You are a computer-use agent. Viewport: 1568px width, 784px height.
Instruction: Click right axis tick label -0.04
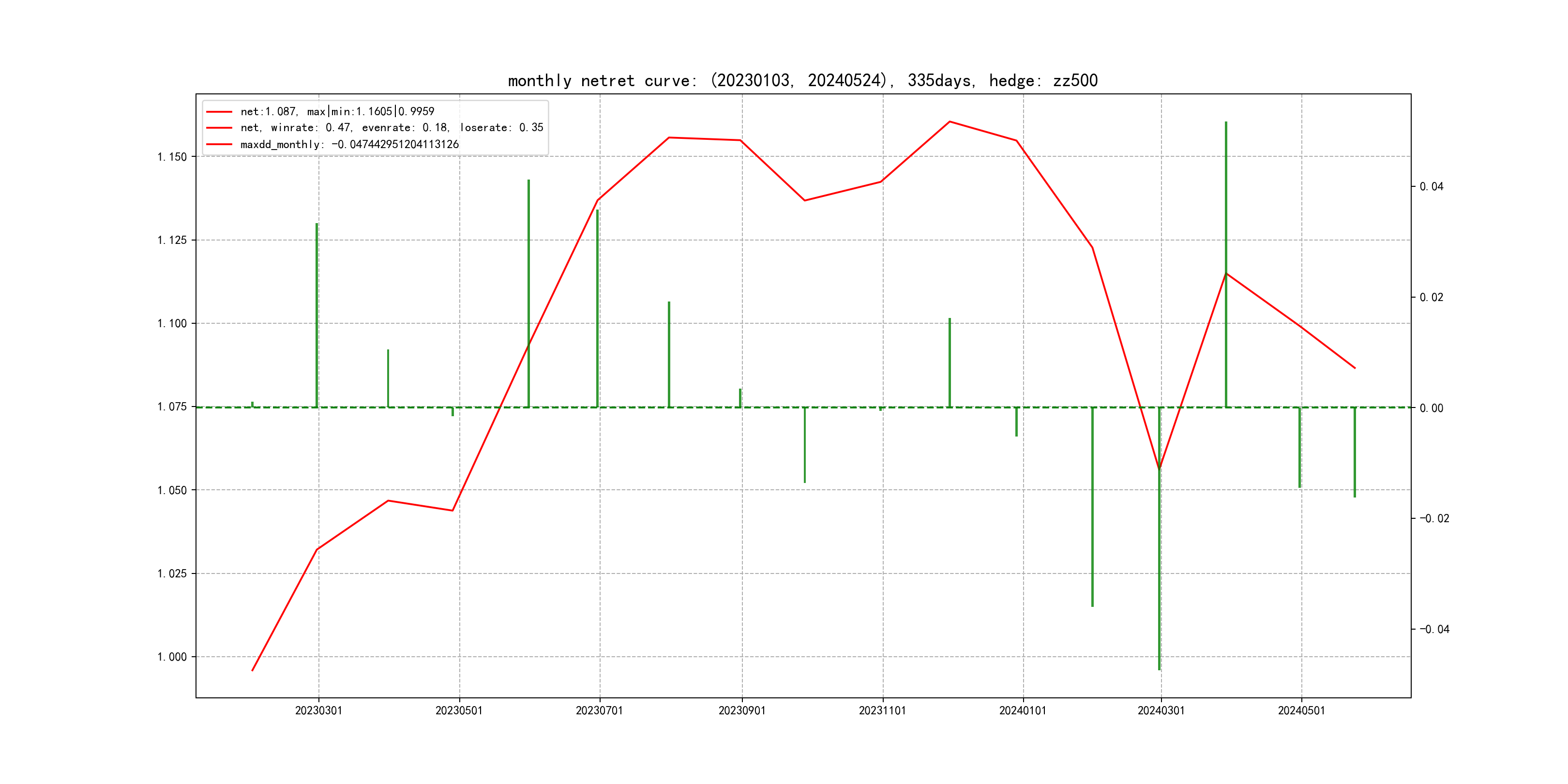pyautogui.click(x=1434, y=630)
